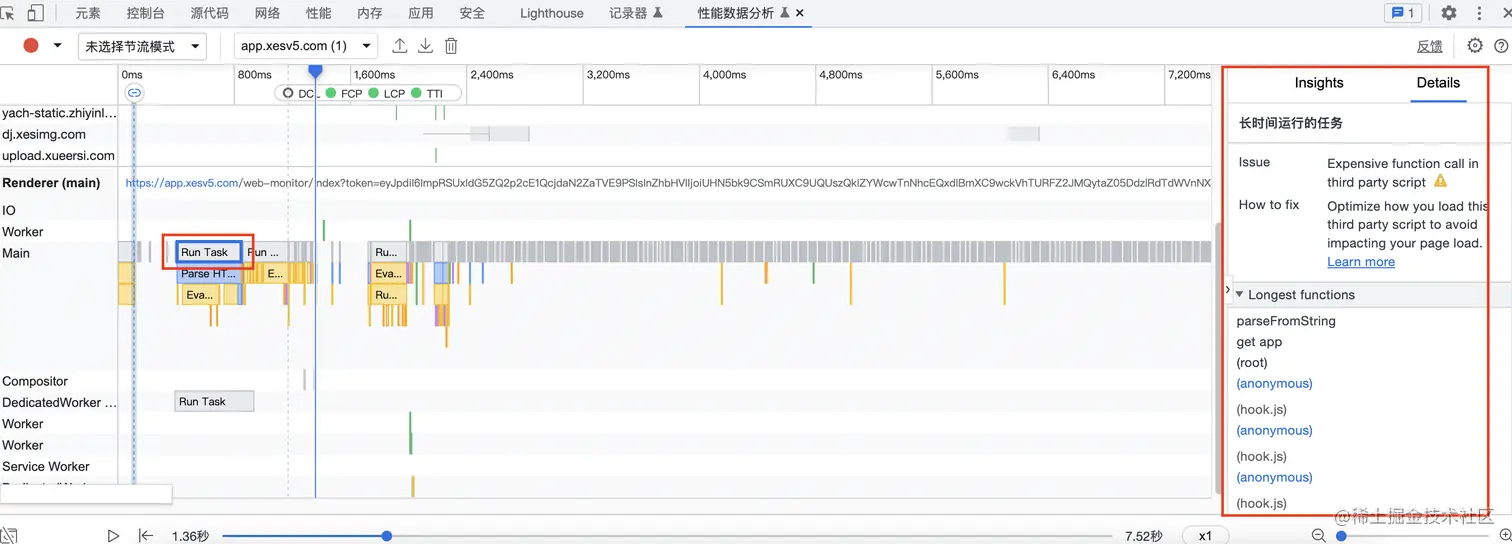The height and width of the screenshot is (544, 1512).
Task: Open the DevTools more options menu
Action: click(x=1479, y=13)
